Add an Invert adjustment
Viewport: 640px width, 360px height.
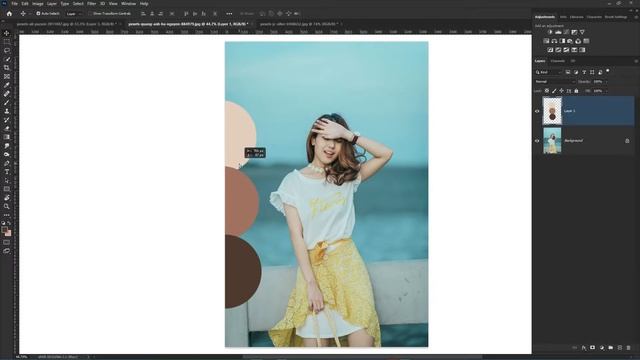point(550,50)
